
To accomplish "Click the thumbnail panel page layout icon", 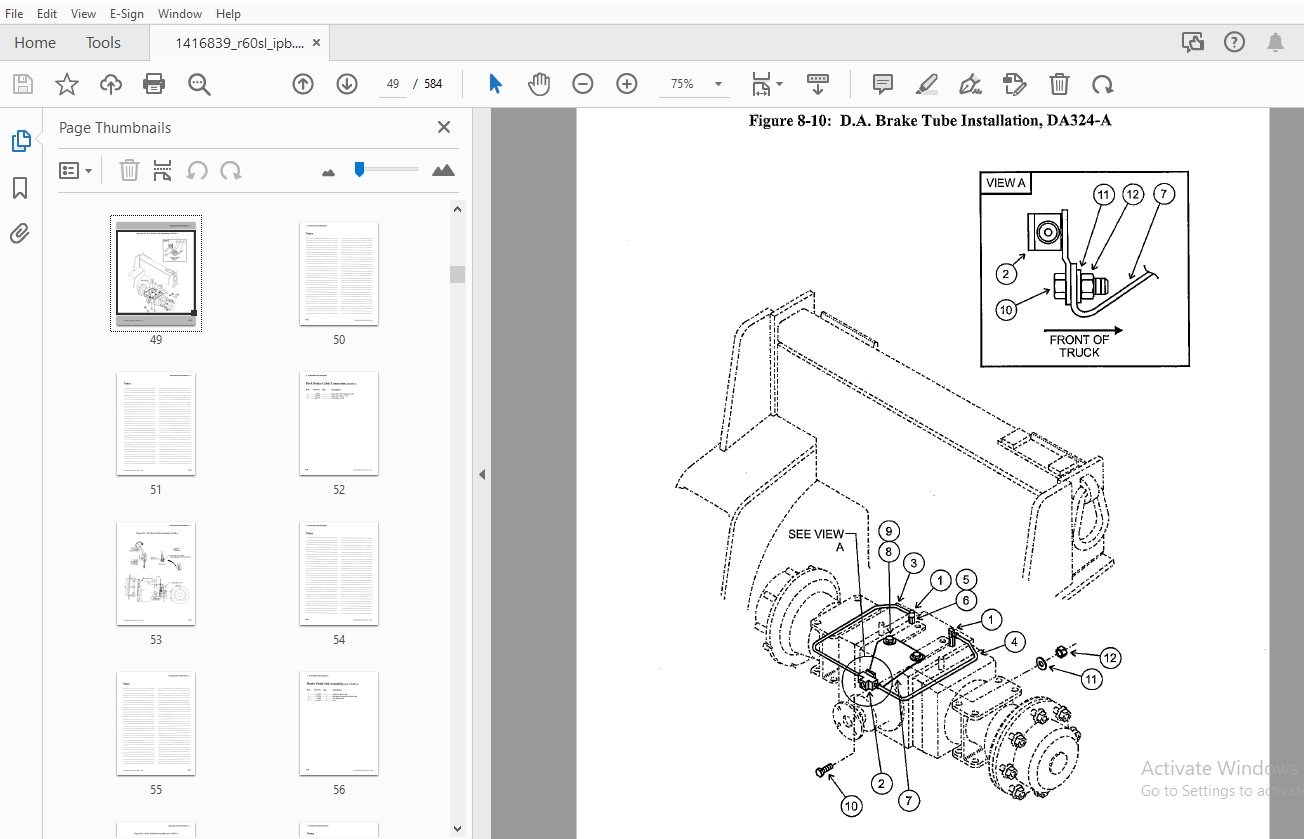I will [163, 170].
